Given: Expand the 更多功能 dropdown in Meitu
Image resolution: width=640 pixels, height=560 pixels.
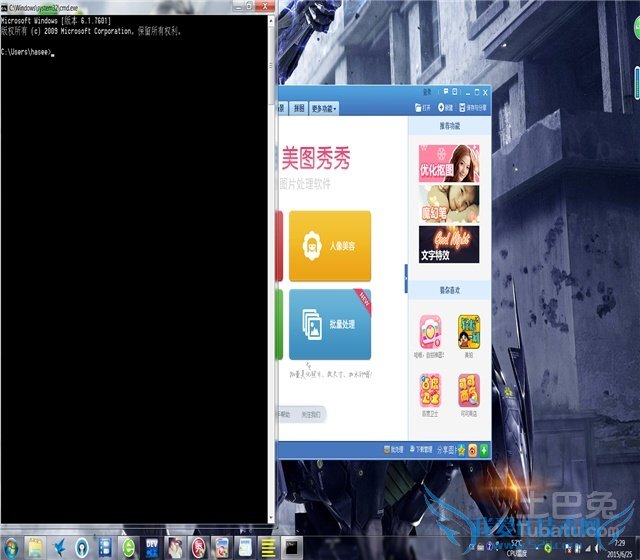Looking at the screenshot, I should point(324,109).
